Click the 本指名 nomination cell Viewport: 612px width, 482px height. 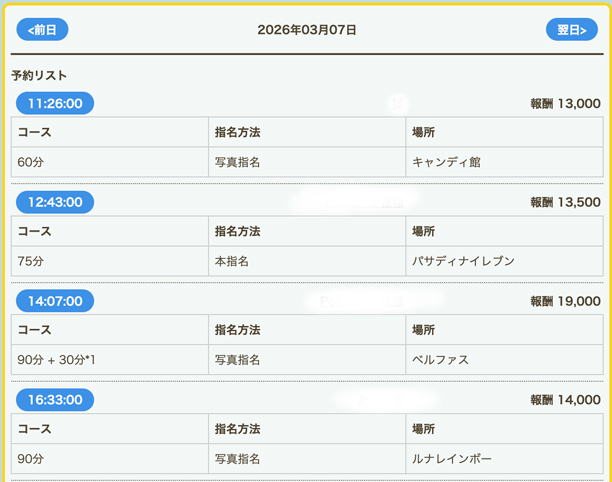231,261
